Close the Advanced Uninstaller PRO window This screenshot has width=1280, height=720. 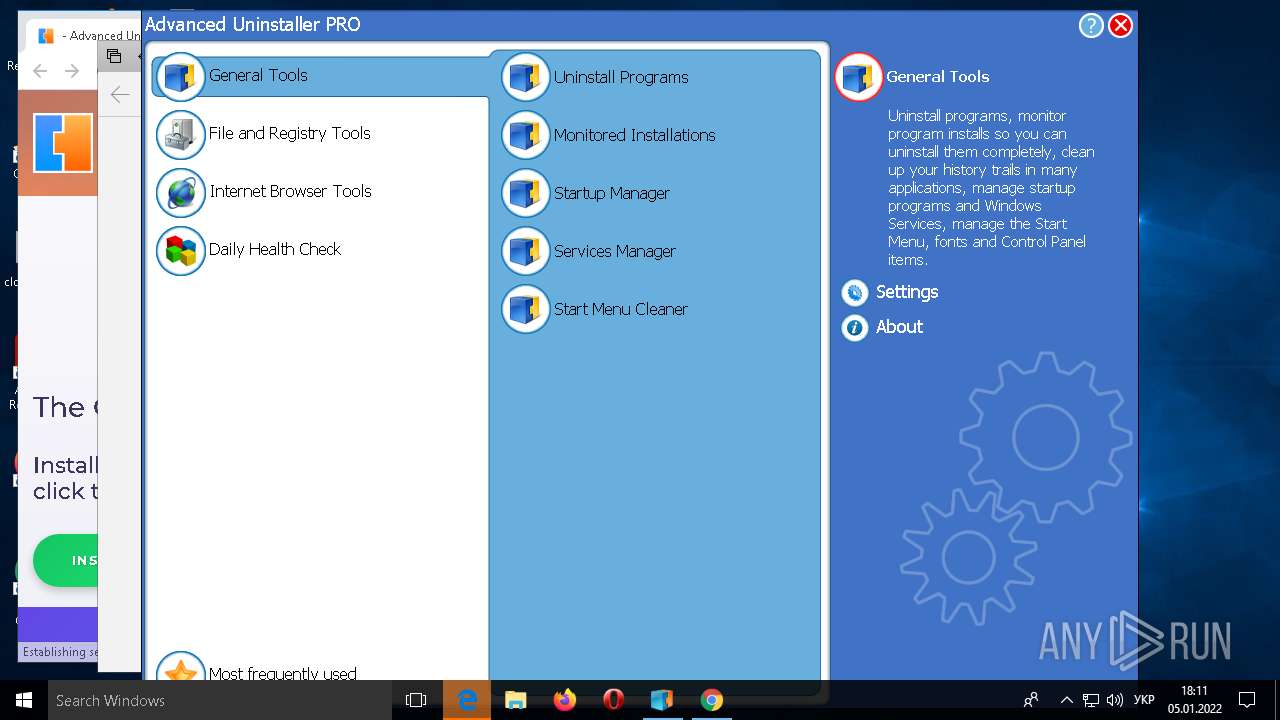click(x=1121, y=26)
